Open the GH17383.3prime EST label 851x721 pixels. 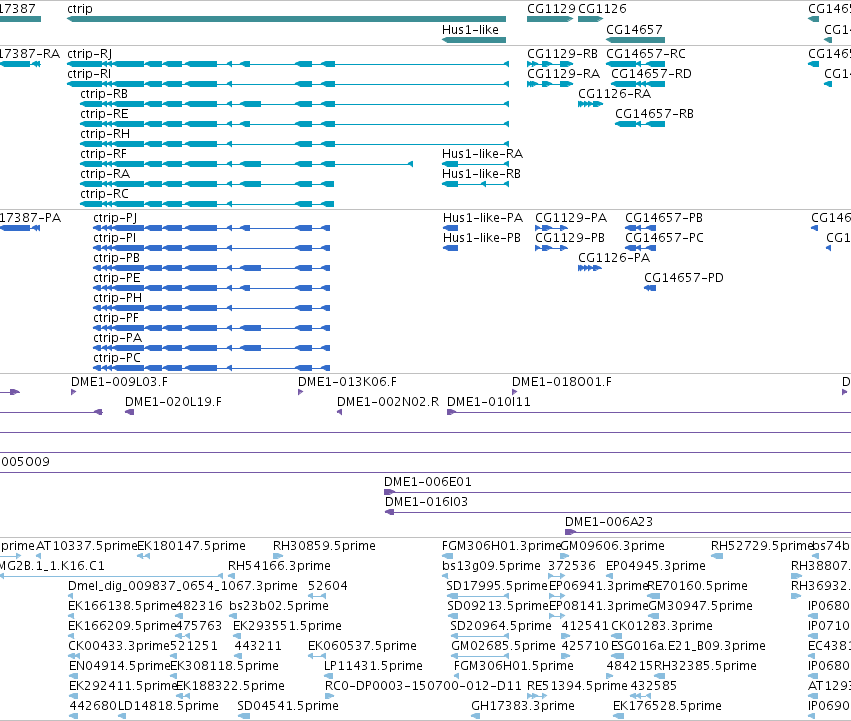click(x=523, y=706)
